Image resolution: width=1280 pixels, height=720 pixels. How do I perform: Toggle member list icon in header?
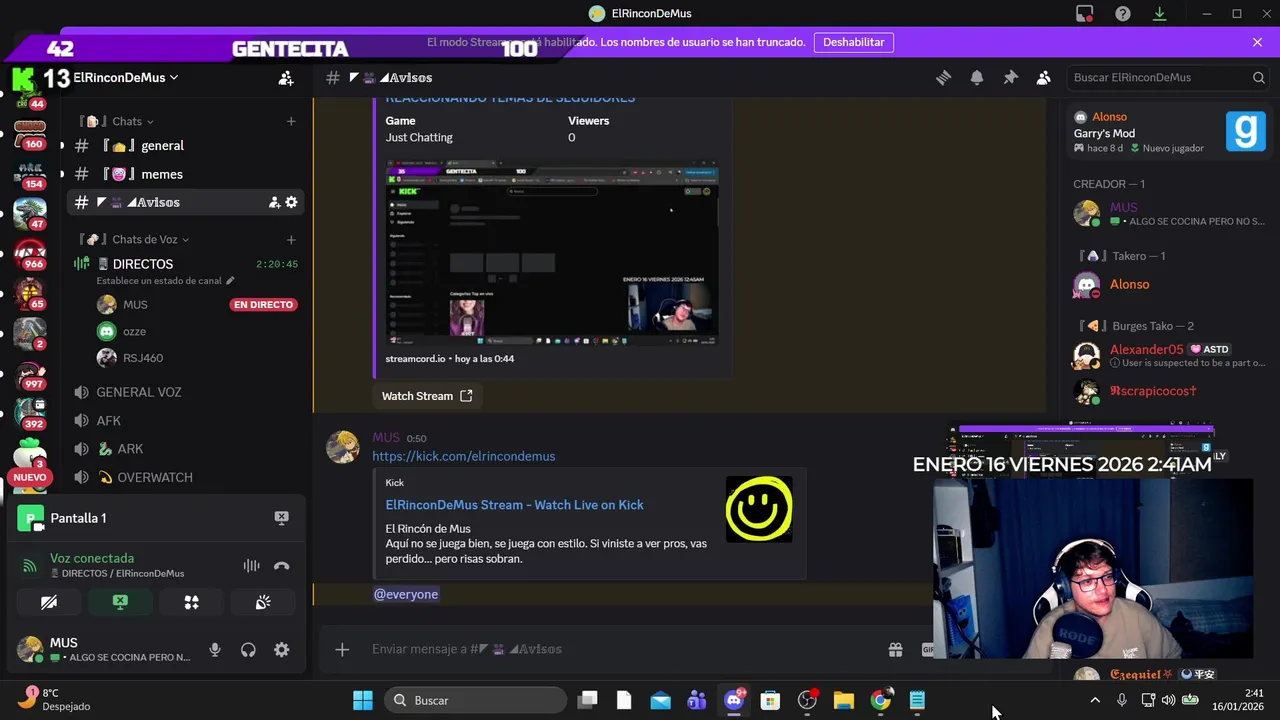tap(1043, 77)
